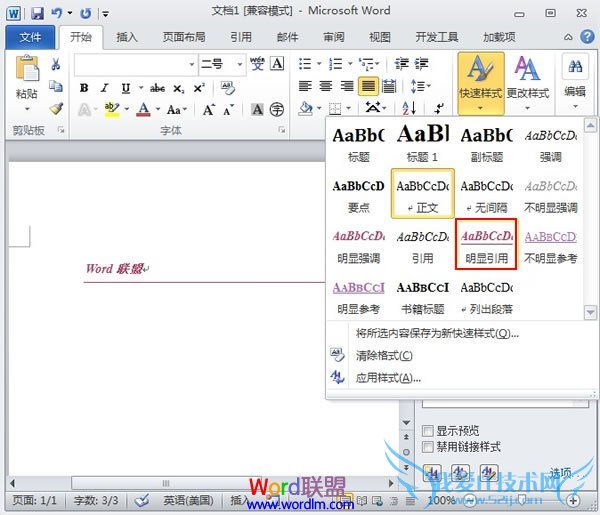This screenshot has height=515, width=600.
Task: Open the Quick Styles gallery button
Action: click(481, 83)
